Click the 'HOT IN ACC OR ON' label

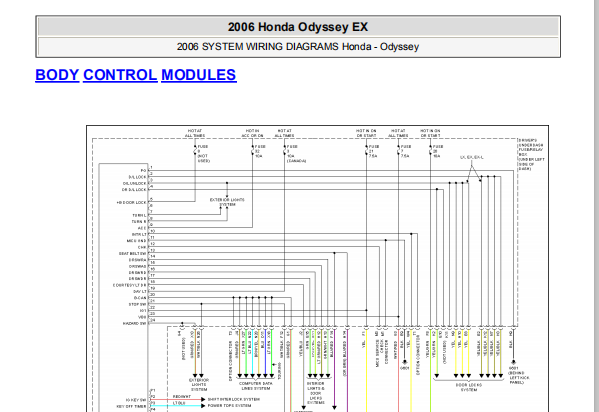(x=252, y=133)
